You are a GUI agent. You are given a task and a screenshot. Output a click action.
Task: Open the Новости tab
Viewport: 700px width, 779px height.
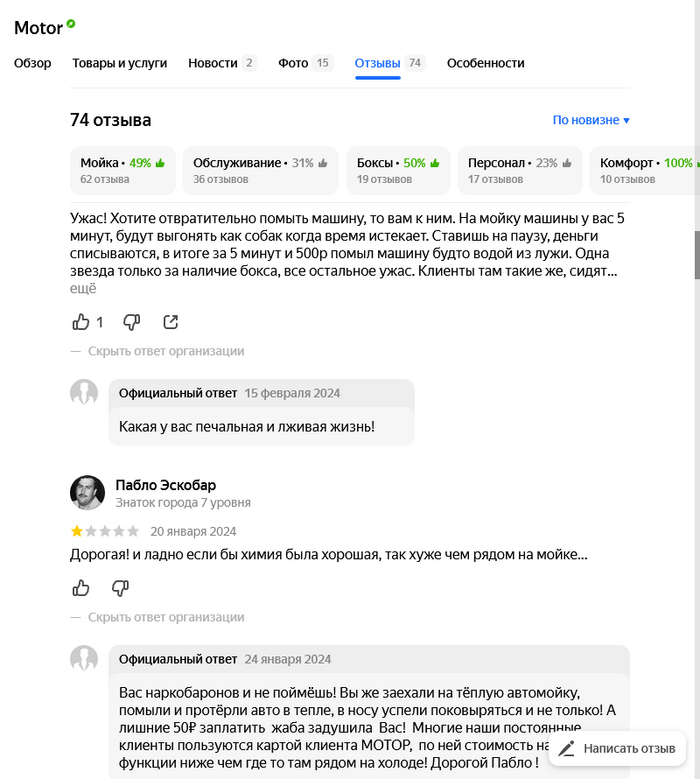221,63
